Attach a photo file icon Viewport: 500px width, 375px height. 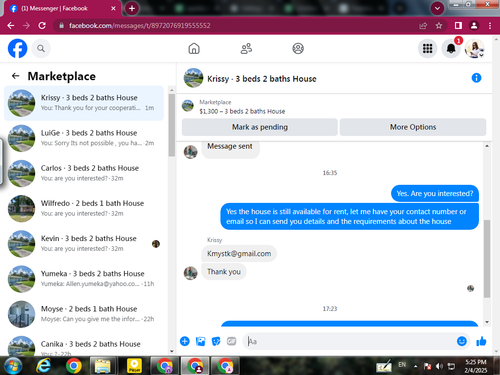click(x=200, y=341)
